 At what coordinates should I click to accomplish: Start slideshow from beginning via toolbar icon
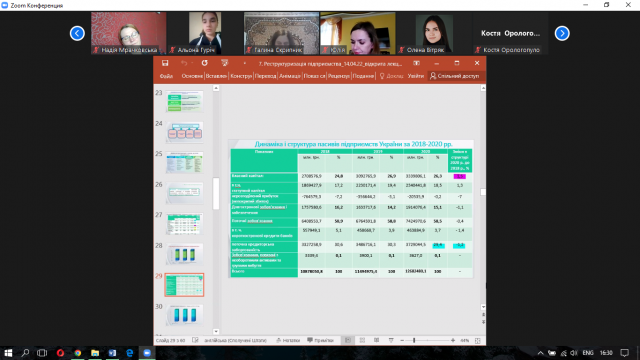tap(224, 63)
